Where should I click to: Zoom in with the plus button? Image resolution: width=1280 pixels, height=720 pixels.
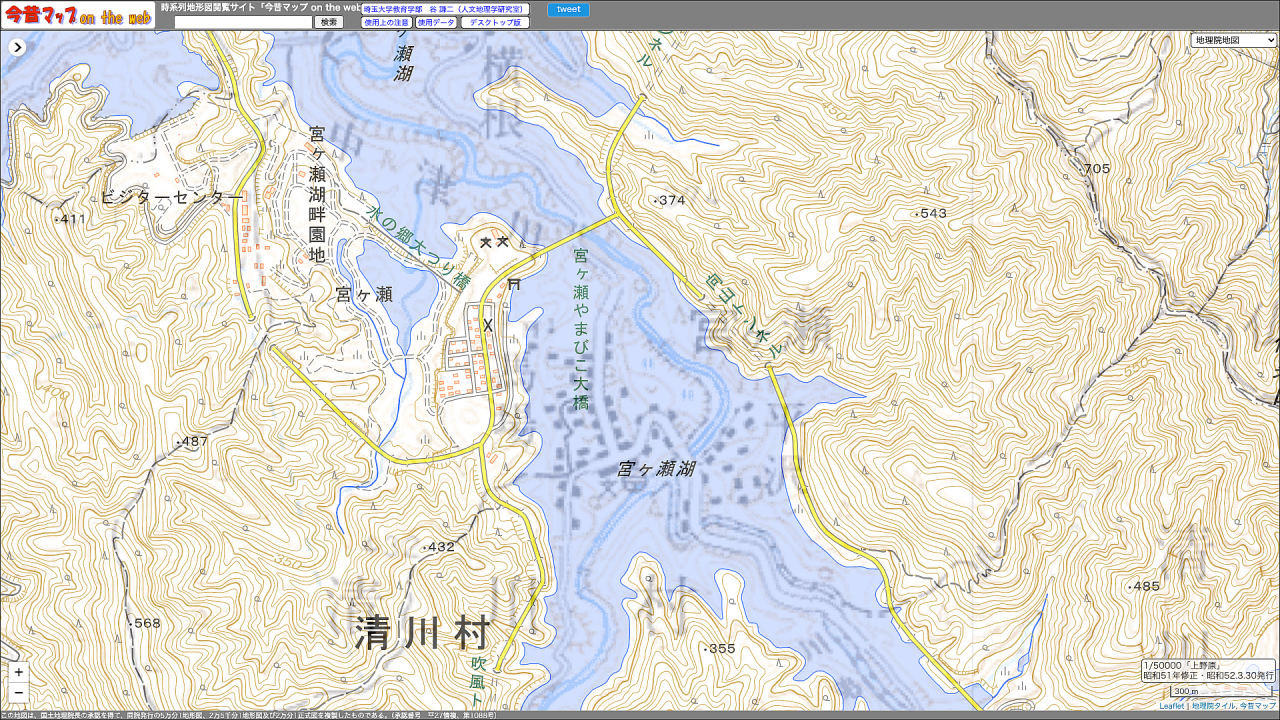tap(18, 672)
